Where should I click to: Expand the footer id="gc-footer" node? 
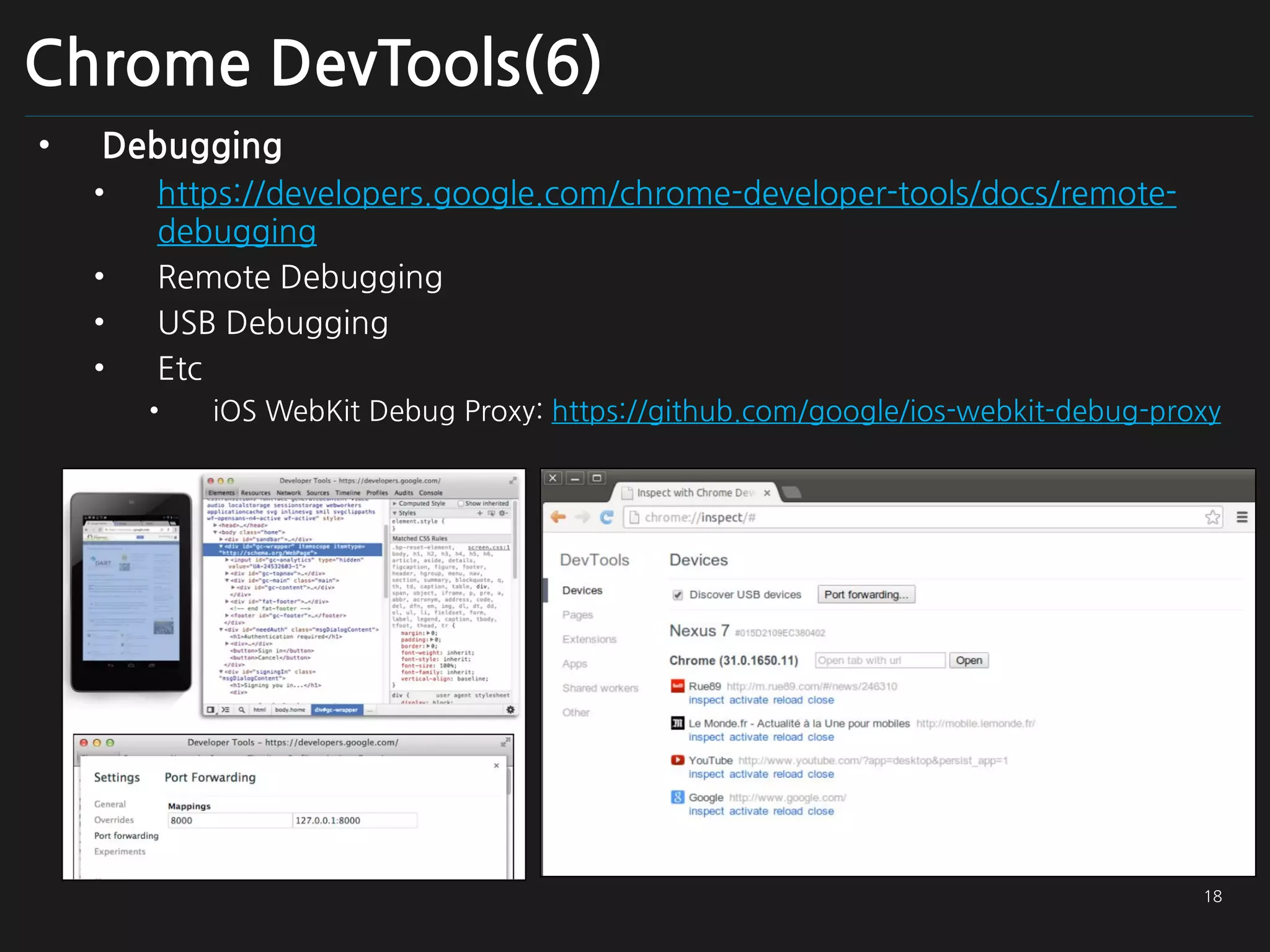coord(227,615)
